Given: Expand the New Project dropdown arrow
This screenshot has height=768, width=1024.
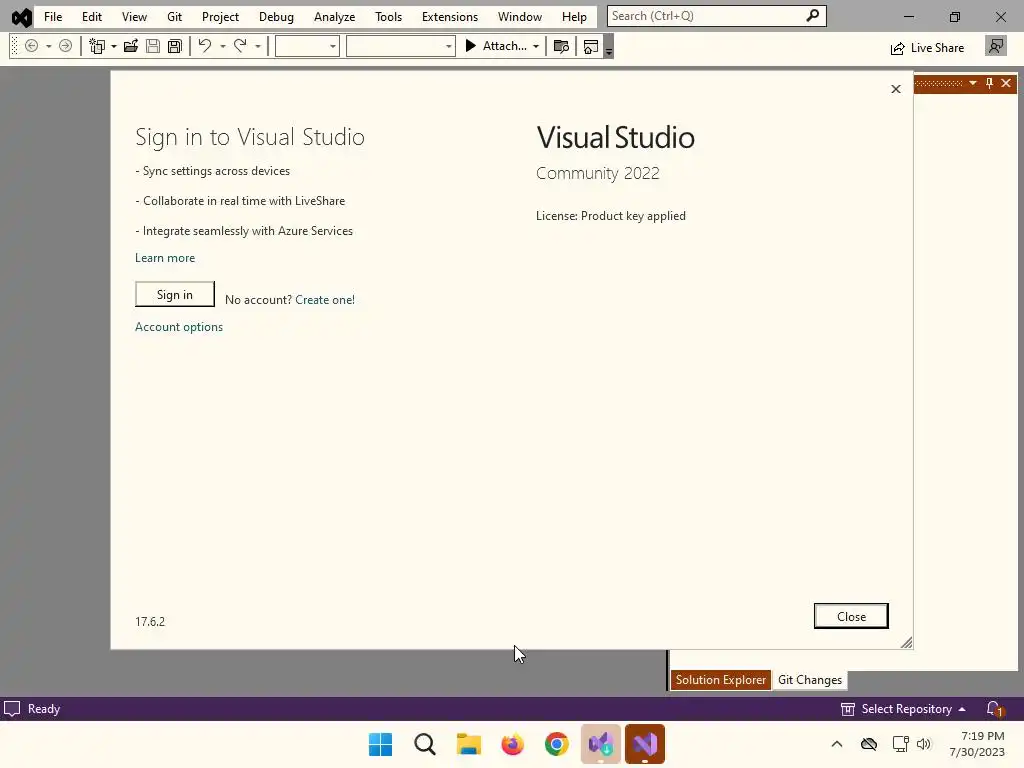Looking at the screenshot, I should pyautogui.click(x=114, y=46).
